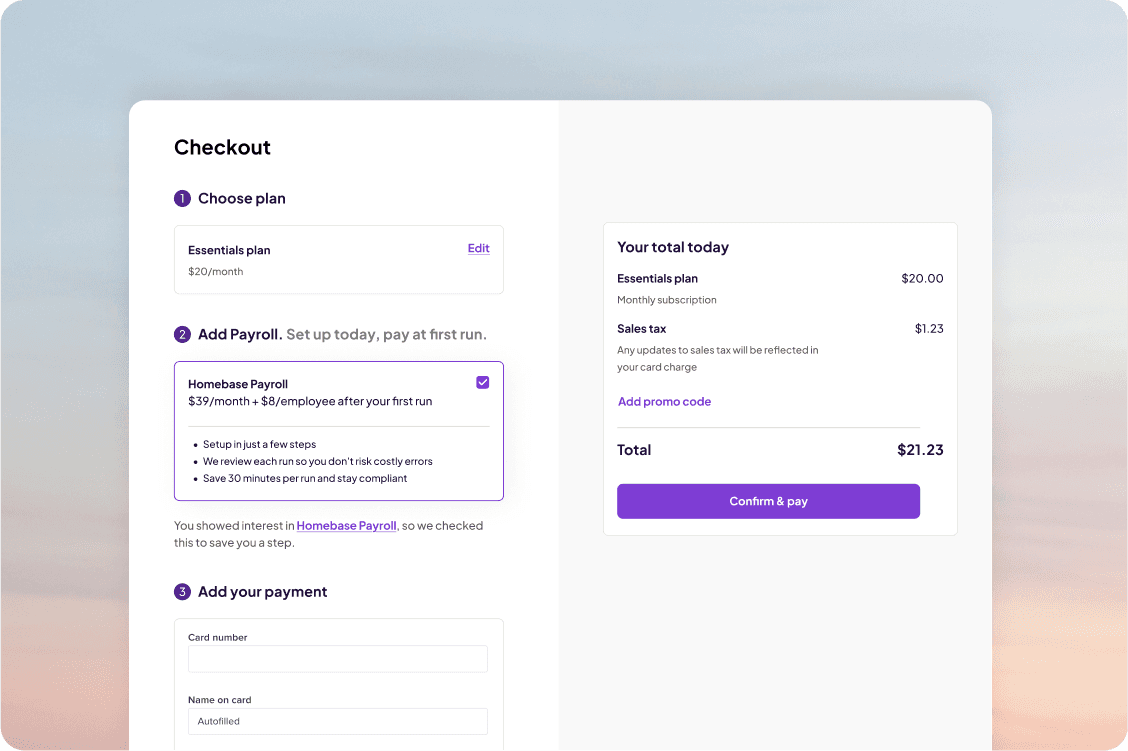The width and height of the screenshot is (1128, 751).
Task: Click the 'Total' label in summary
Action: [x=634, y=450]
